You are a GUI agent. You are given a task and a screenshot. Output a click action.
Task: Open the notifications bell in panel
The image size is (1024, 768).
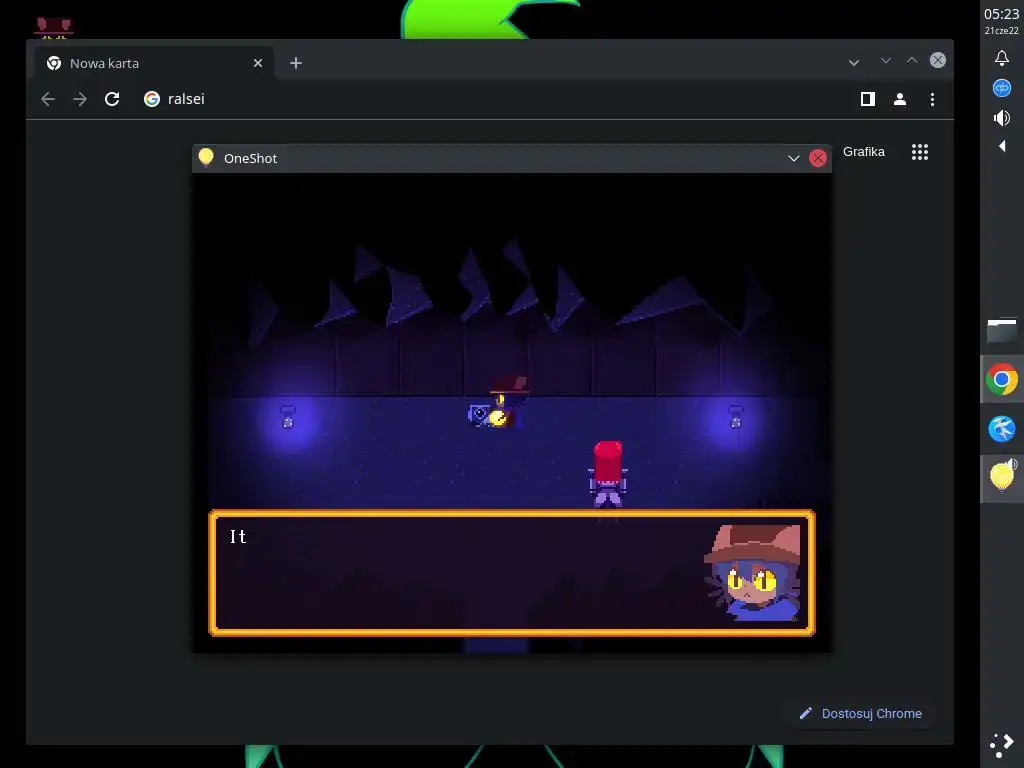click(1002, 58)
